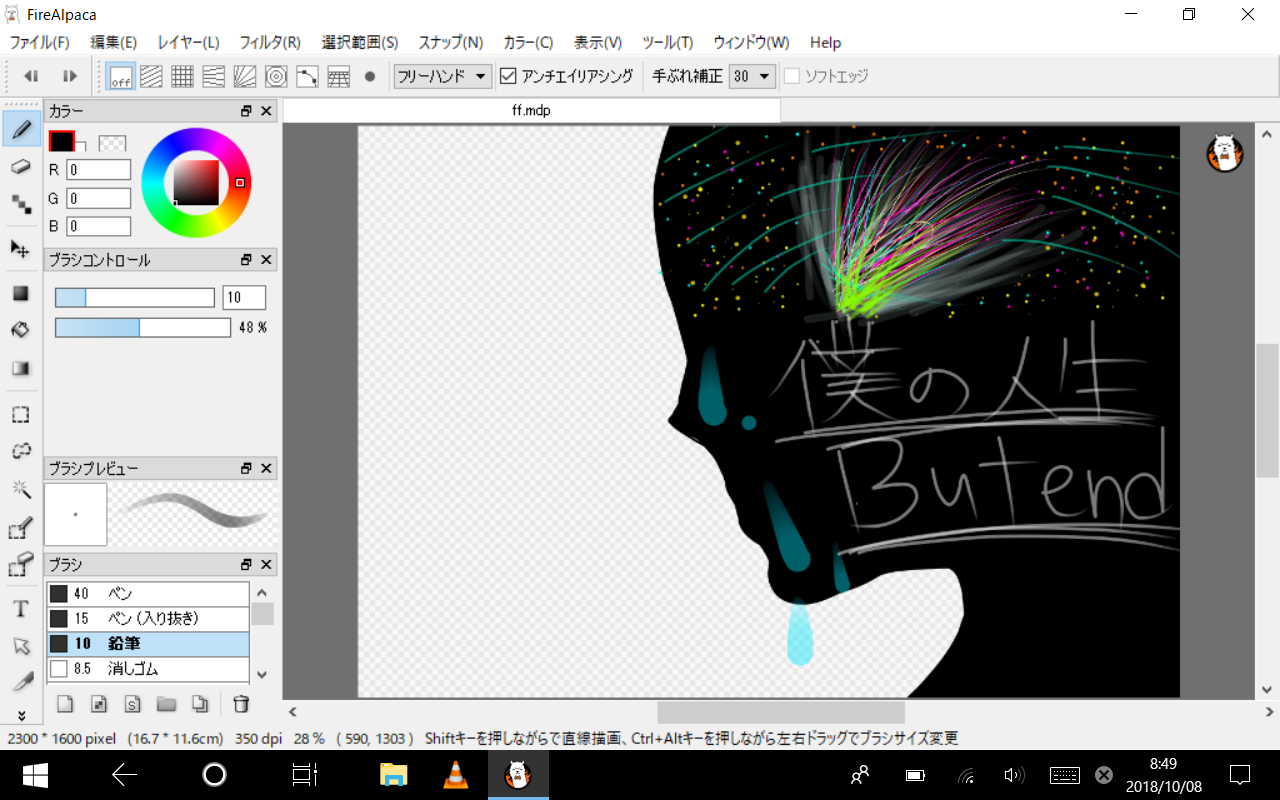Open the 手ぶれ補正 value dropdown
The width and height of the screenshot is (1280, 800).
pos(753,76)
